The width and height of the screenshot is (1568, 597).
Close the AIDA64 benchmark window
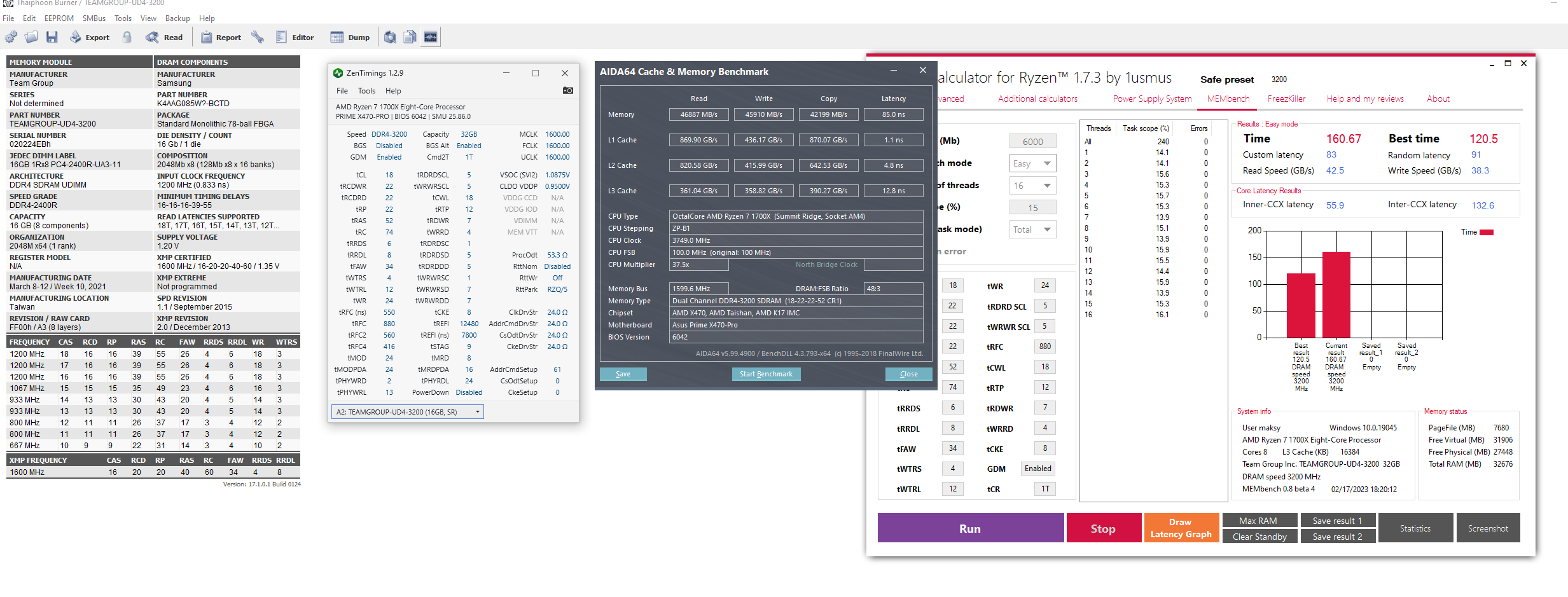click(x=923, y=71)
